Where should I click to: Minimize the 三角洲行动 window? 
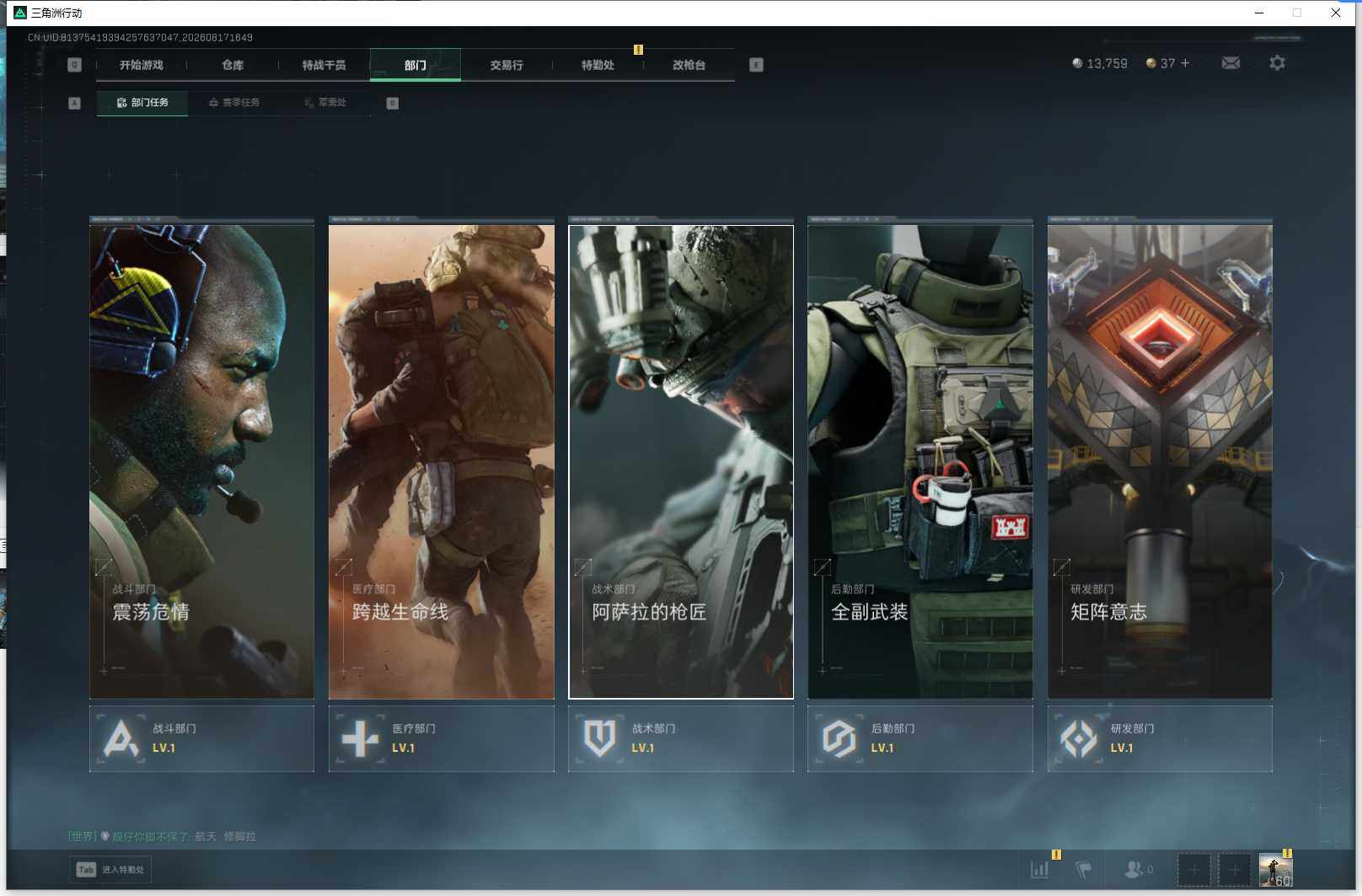pos(1259,13)
